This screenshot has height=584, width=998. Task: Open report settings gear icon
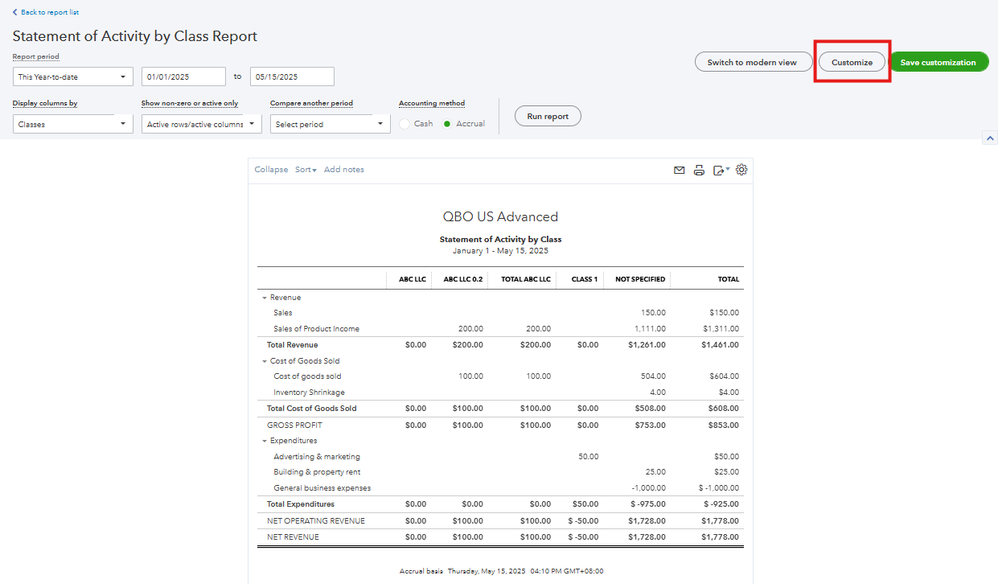742,170
